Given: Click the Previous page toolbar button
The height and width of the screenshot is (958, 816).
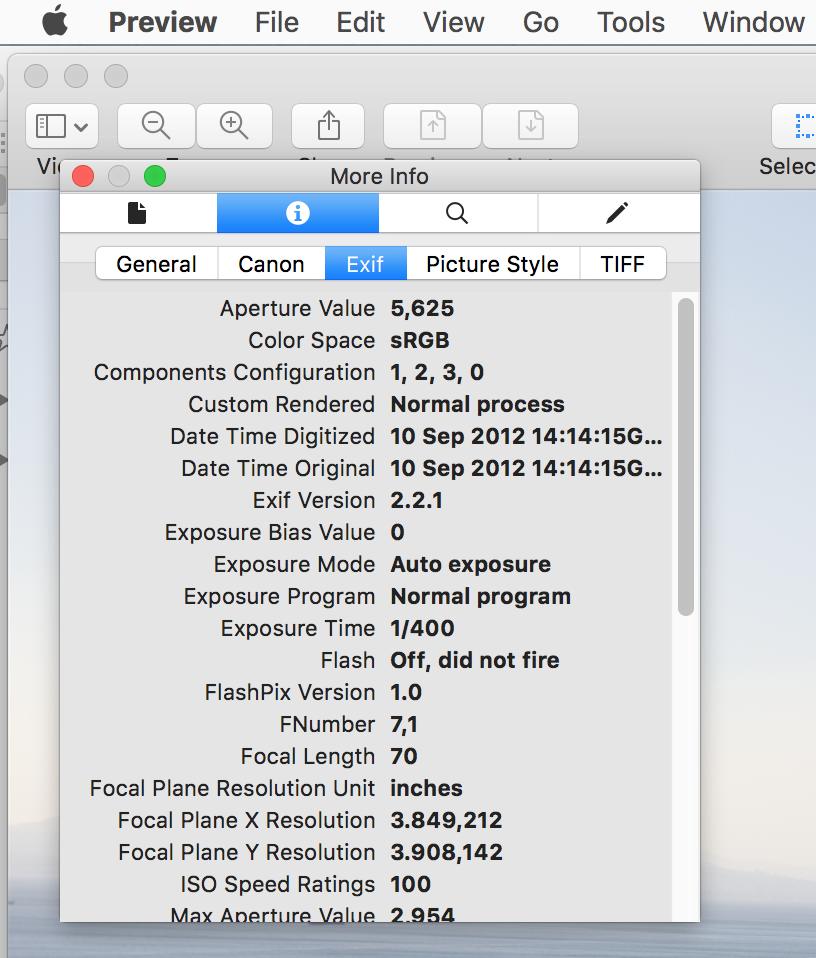Looking at the screenshot, I should (432, 126).
